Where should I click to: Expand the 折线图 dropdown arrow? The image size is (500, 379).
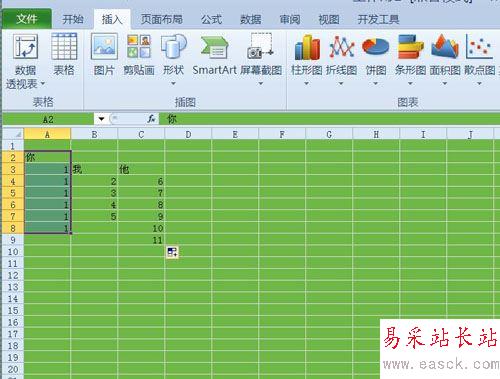[x=341, y=83]
